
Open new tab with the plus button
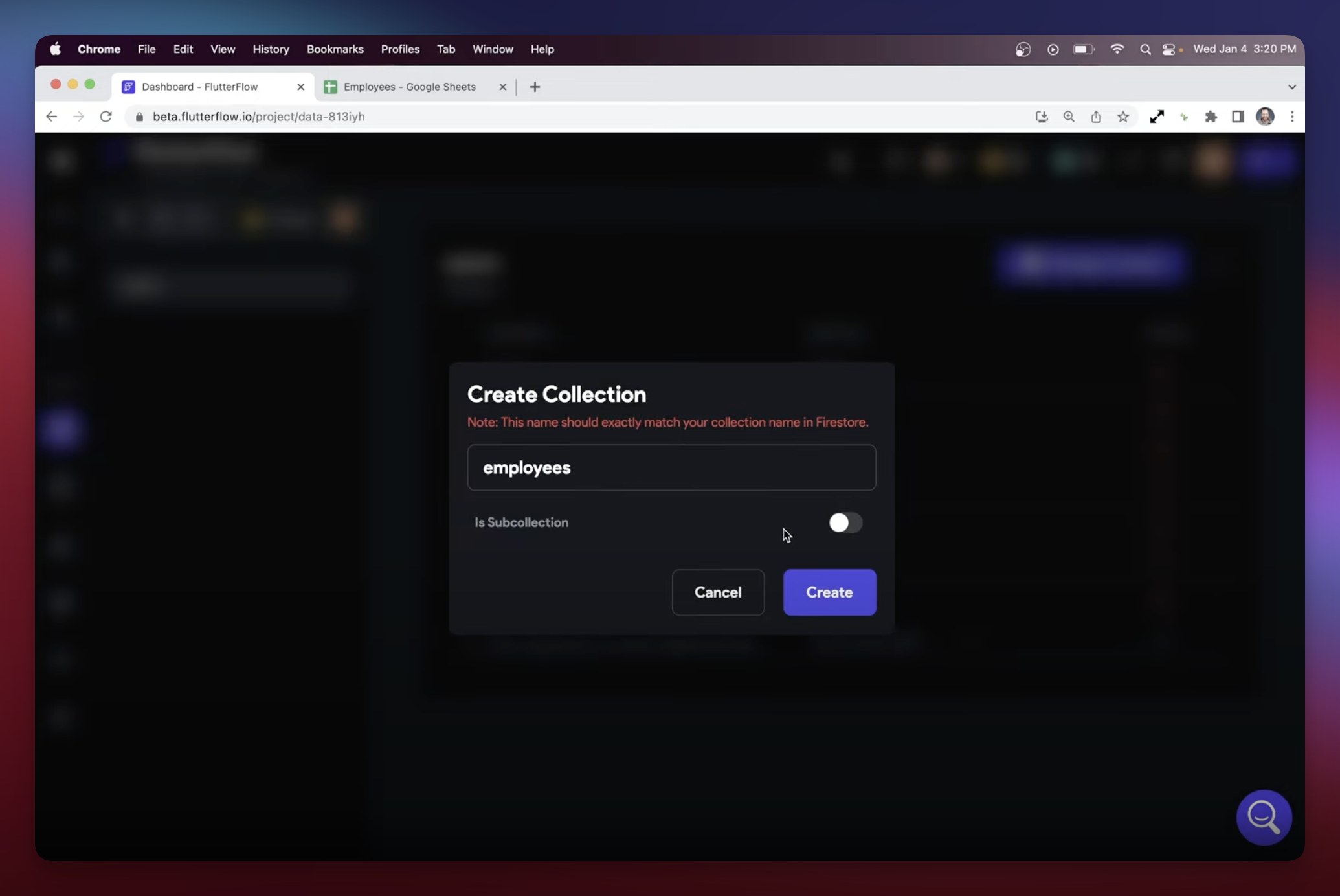point(534,86)
